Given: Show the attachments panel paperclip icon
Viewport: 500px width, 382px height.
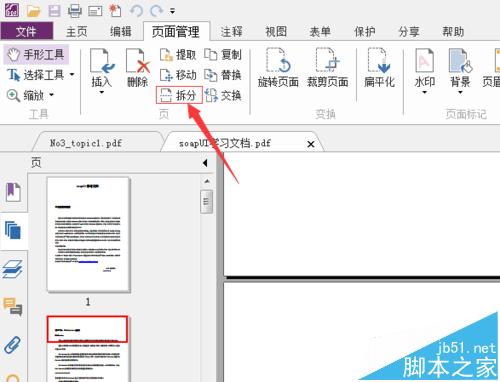Looking at the screenshot, I should coord(13,345).
